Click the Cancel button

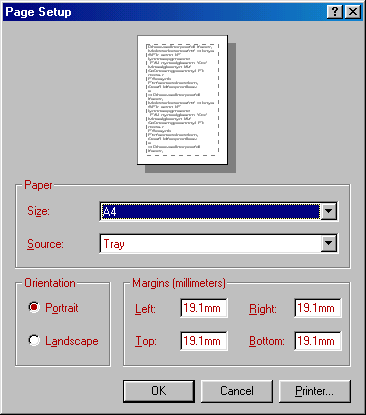237,391
